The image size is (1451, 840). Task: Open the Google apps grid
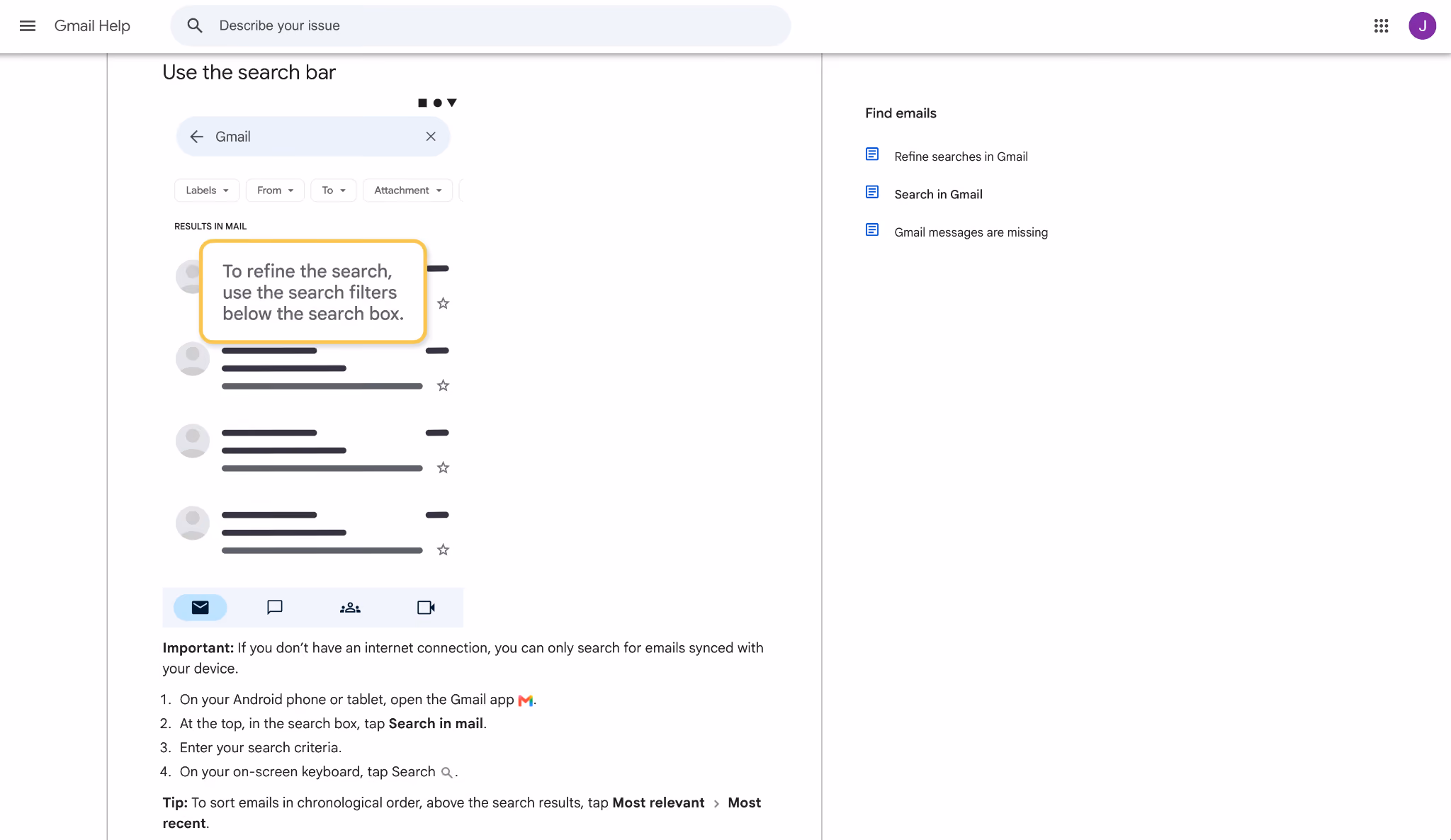tap(1381, 26)
